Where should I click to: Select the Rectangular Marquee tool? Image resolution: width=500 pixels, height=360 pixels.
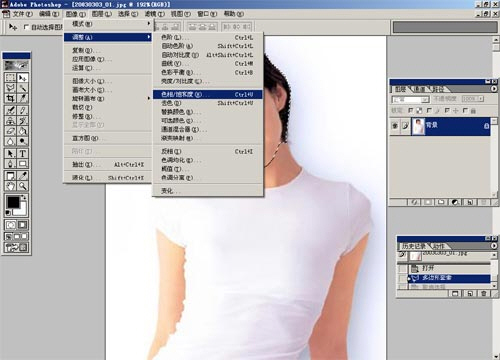tap(10, 78)
